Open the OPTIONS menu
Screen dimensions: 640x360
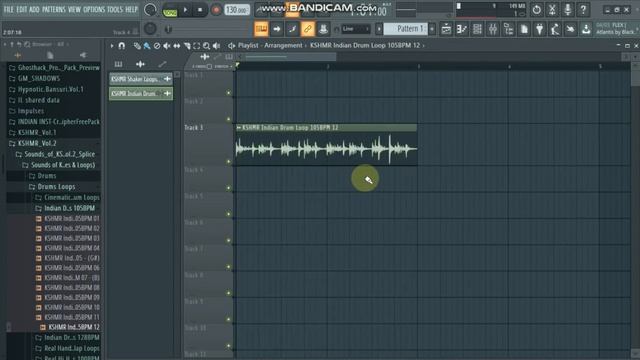click(93, 9)
